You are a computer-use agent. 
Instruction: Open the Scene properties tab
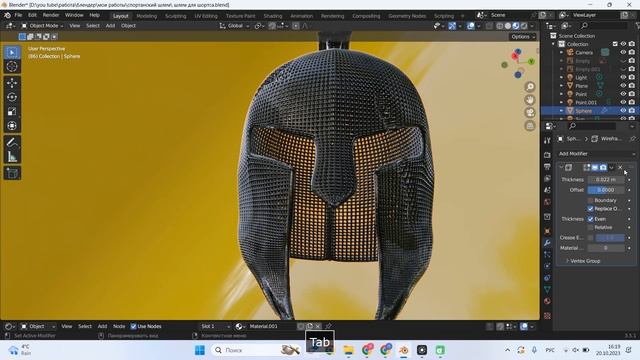click(x=547, y=190)
